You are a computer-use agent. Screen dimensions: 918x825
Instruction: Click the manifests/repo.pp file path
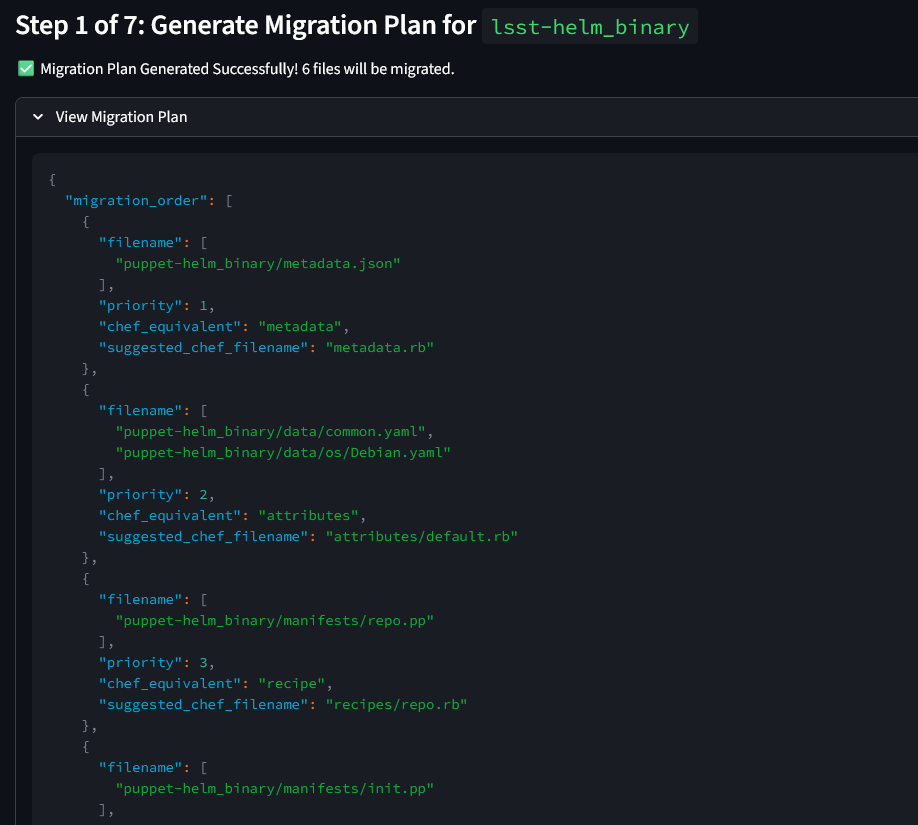(275, 620)
